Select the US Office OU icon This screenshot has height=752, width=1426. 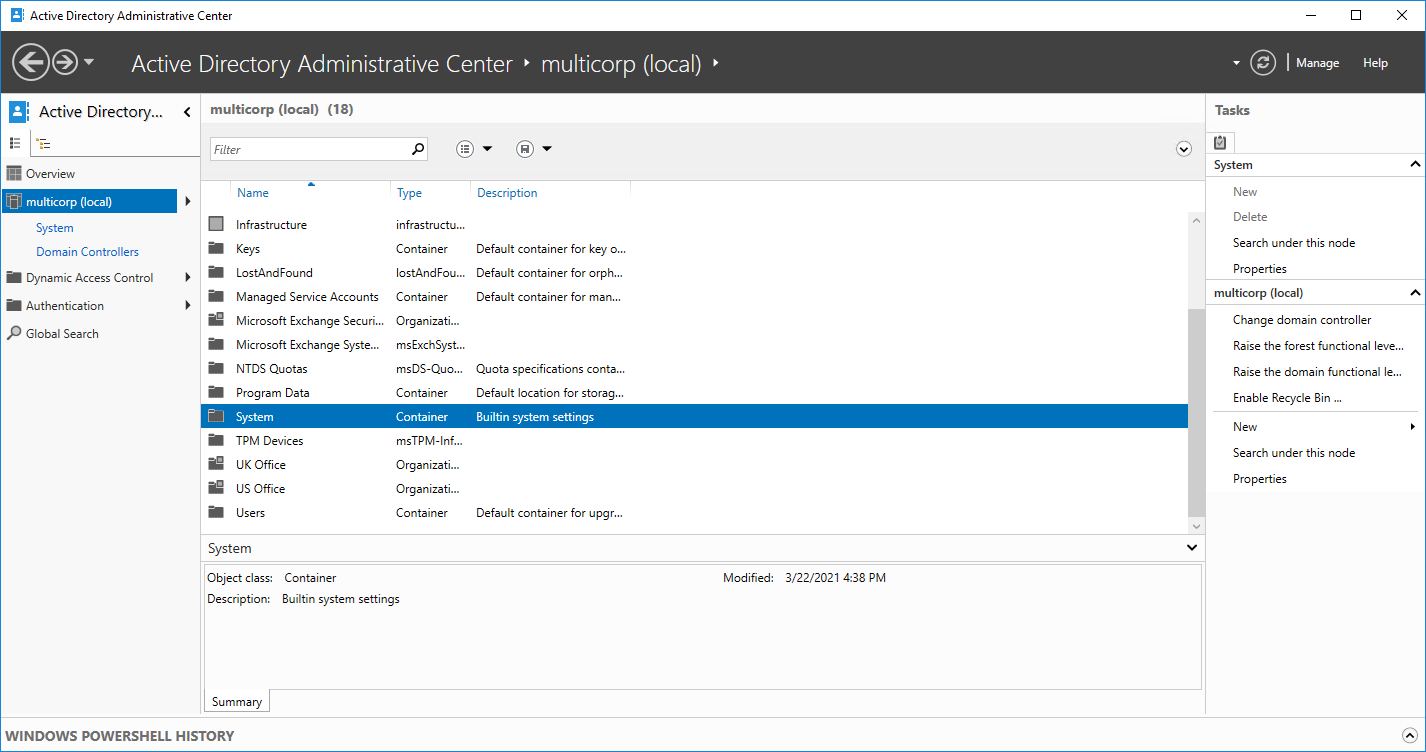pyautogui.click(x=216, y=488)
